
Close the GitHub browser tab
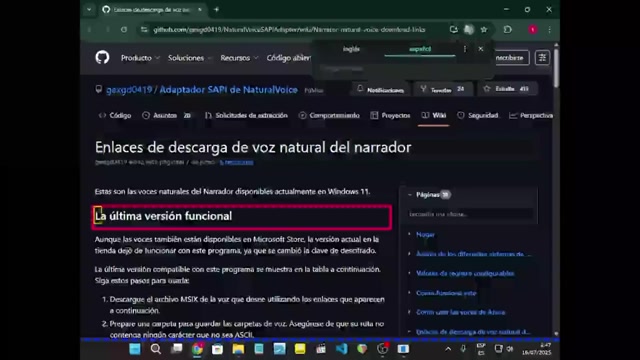pyautogui.click(x=200, y=9)
